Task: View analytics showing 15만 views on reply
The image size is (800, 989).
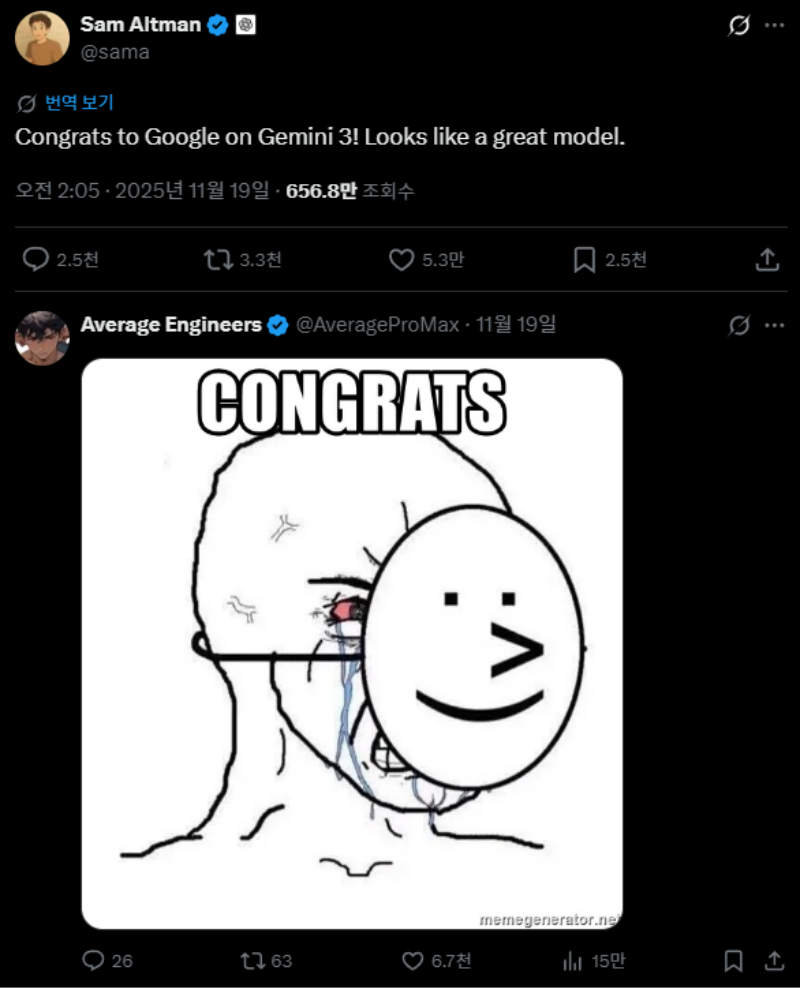Action: tap(573, 961)
